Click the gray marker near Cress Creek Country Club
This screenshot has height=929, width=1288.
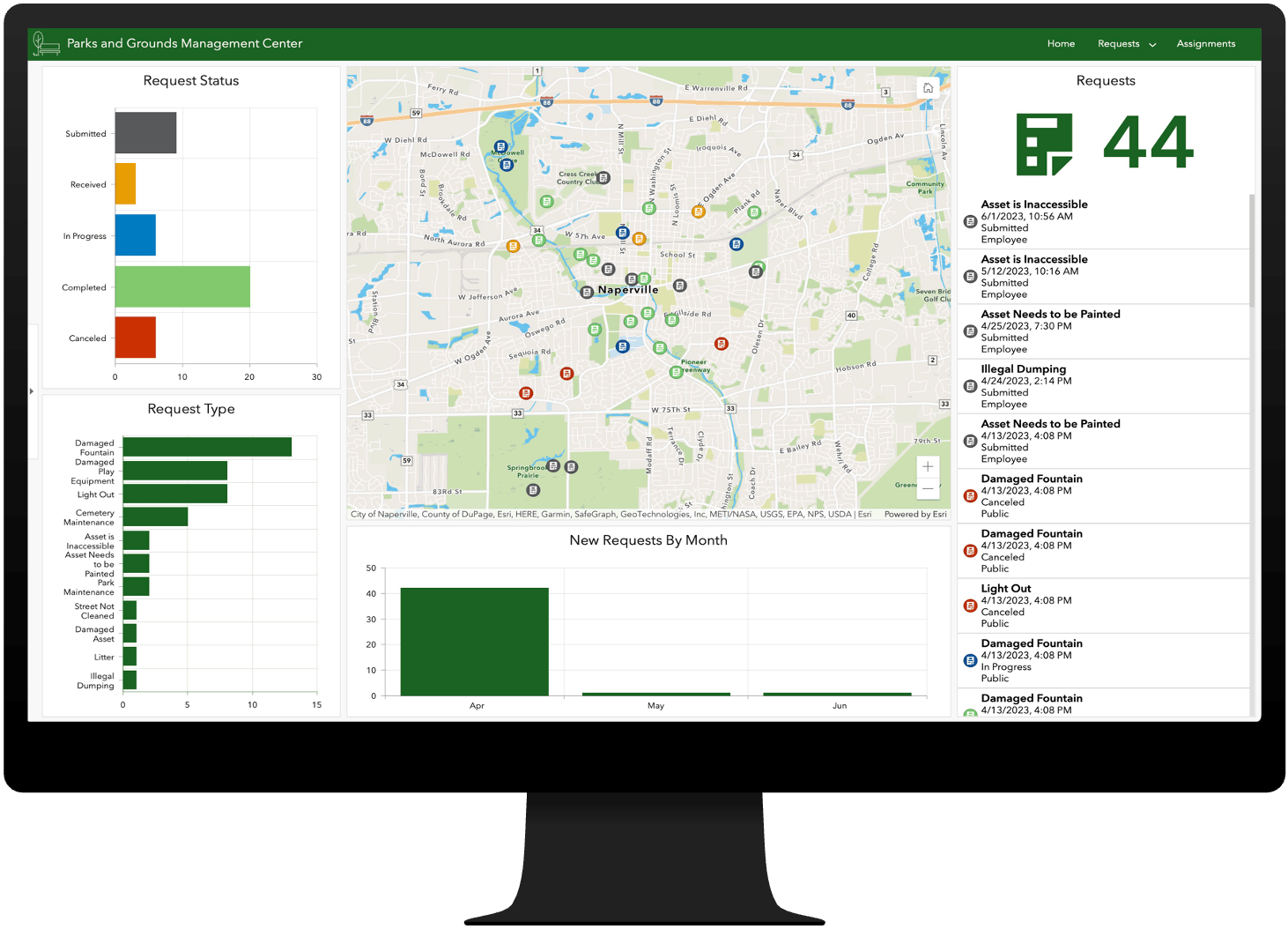[x=602, y=176]
